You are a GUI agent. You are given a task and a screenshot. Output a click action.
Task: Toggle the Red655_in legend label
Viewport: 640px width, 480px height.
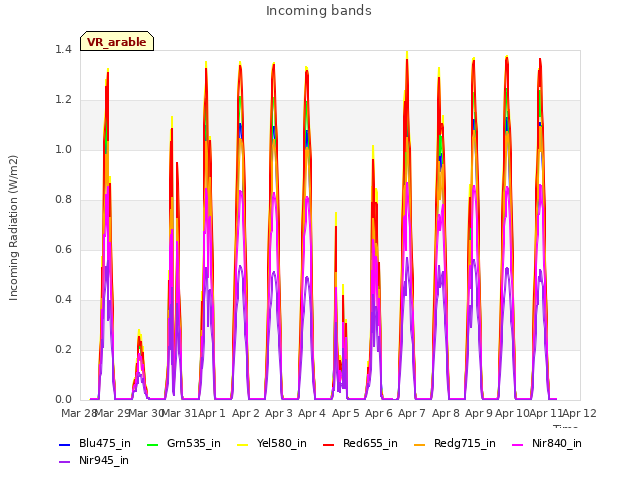click(370, 444)
